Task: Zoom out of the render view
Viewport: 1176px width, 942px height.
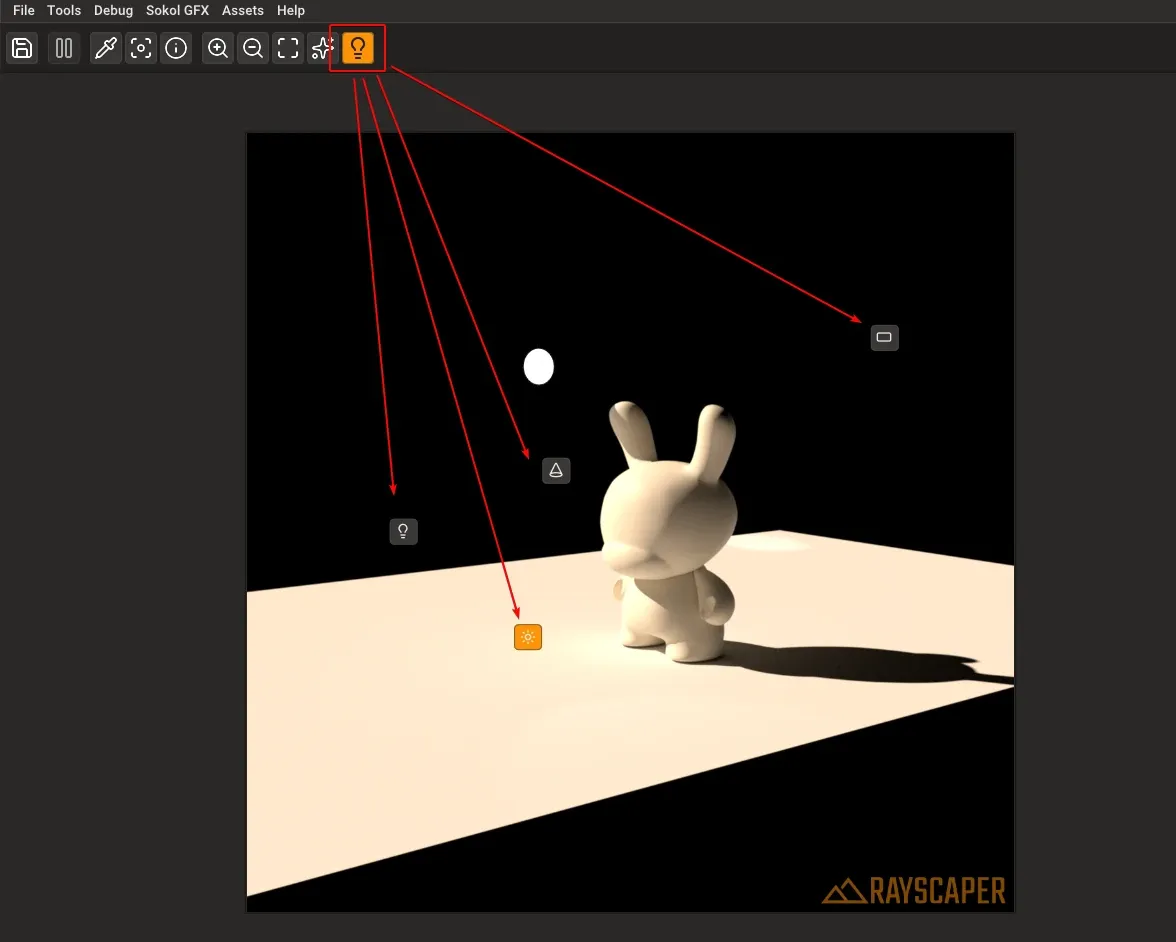Action: [x=252, y=48]
